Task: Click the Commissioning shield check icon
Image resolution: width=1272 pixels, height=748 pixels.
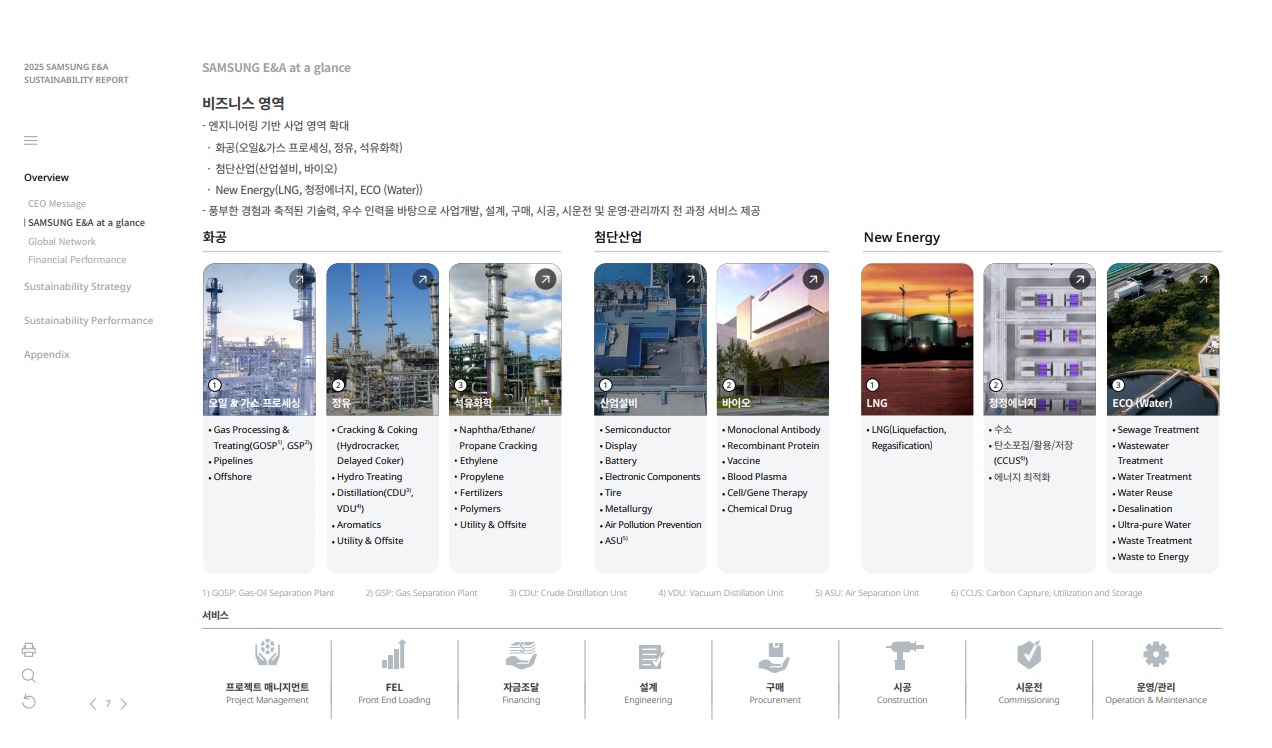Action: 1029,655
